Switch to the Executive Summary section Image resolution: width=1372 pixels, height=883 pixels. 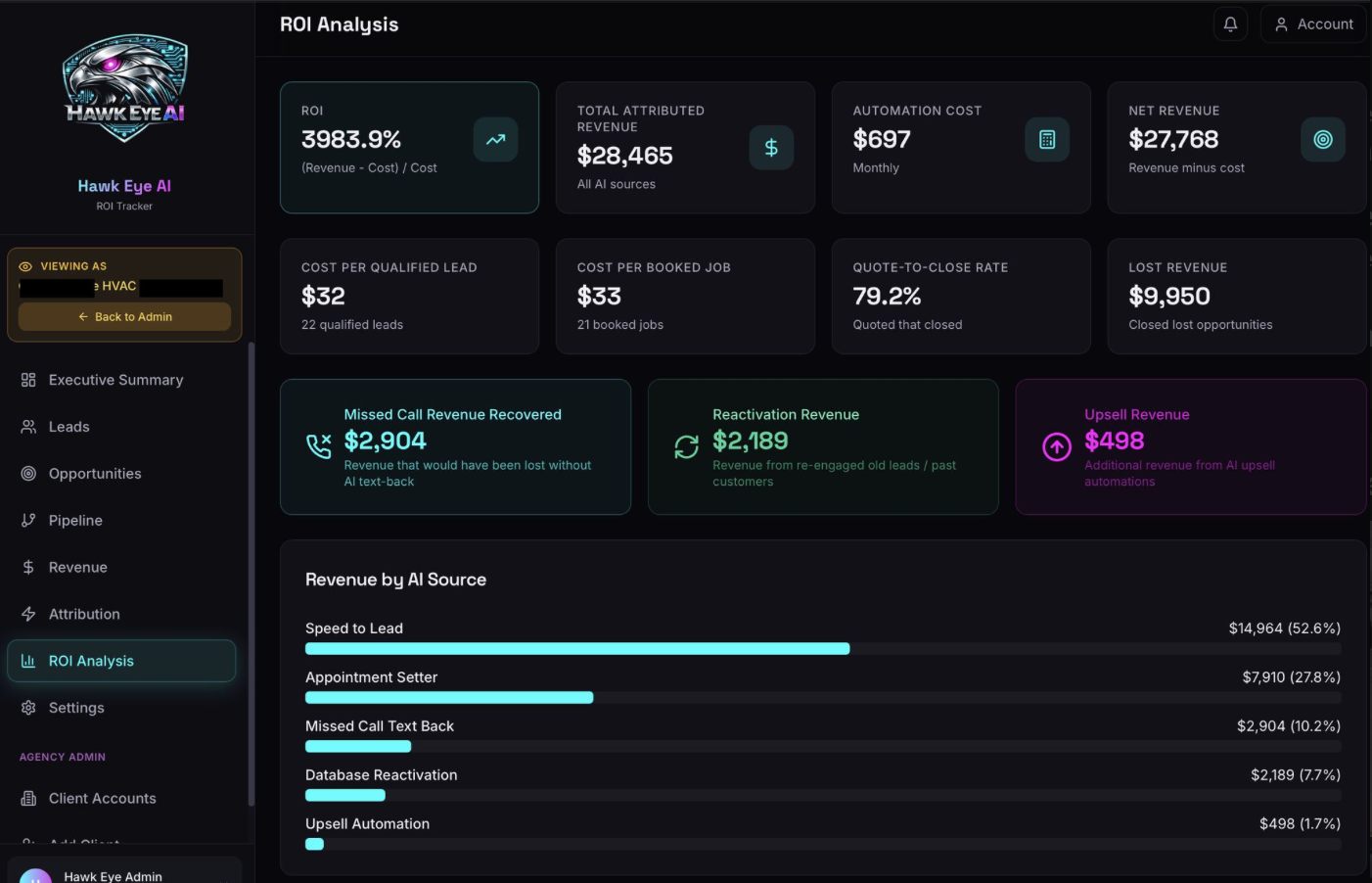[x=115, y=380]
